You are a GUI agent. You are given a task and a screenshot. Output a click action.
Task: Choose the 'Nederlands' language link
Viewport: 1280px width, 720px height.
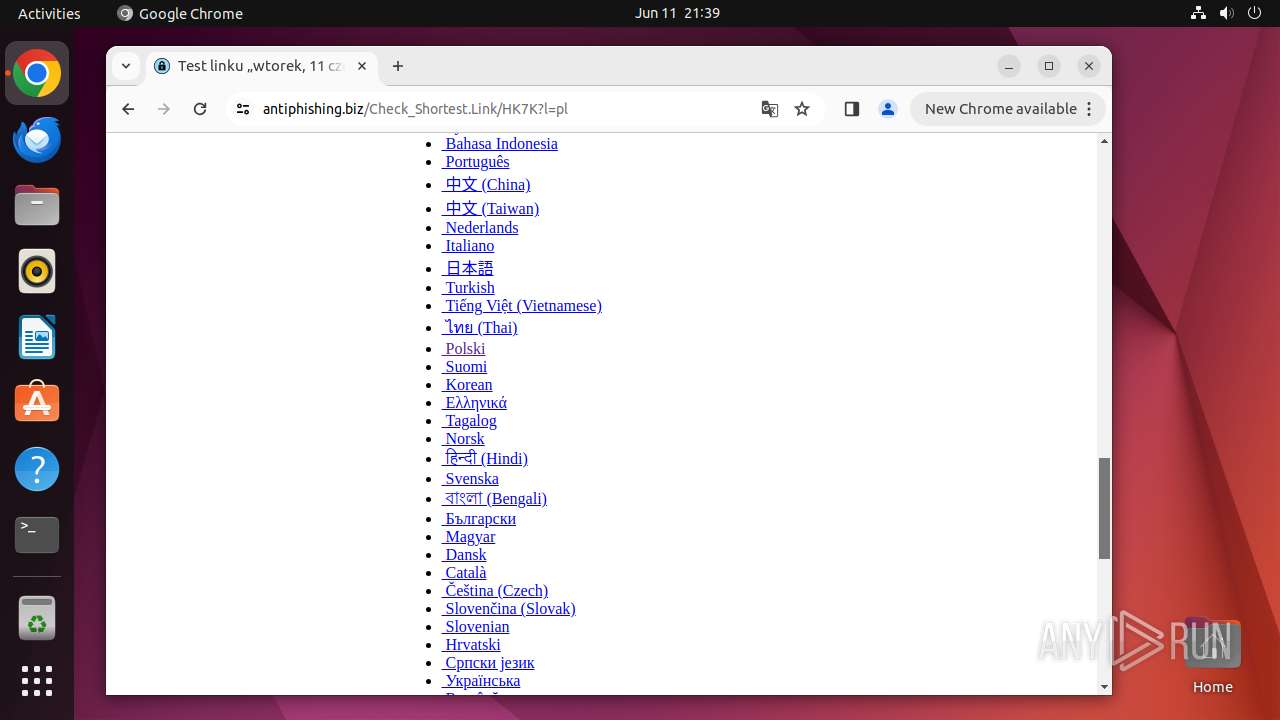[x=480, y=228]
